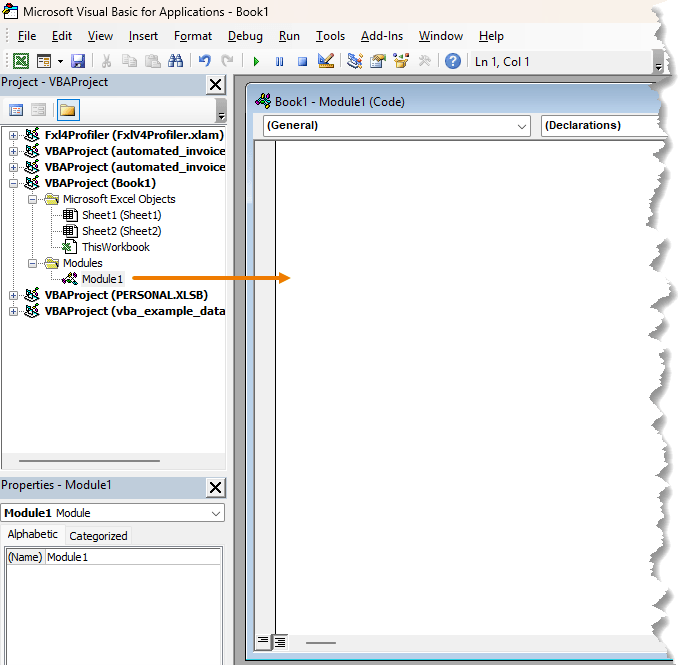Open the Project Explorer toolbar icon

[x=355, y=61]
